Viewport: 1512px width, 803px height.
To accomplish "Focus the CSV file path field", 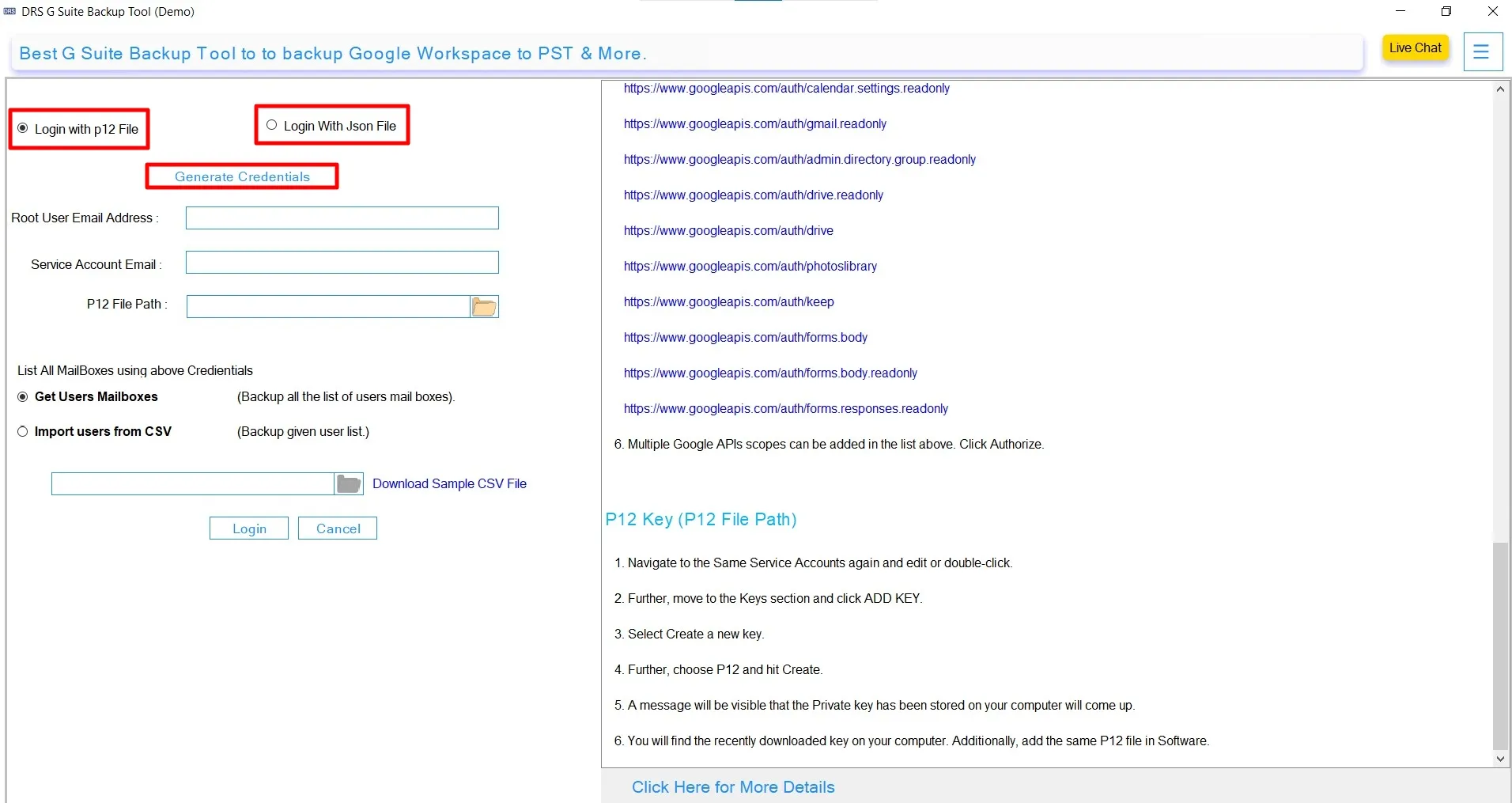I will 193,484.
